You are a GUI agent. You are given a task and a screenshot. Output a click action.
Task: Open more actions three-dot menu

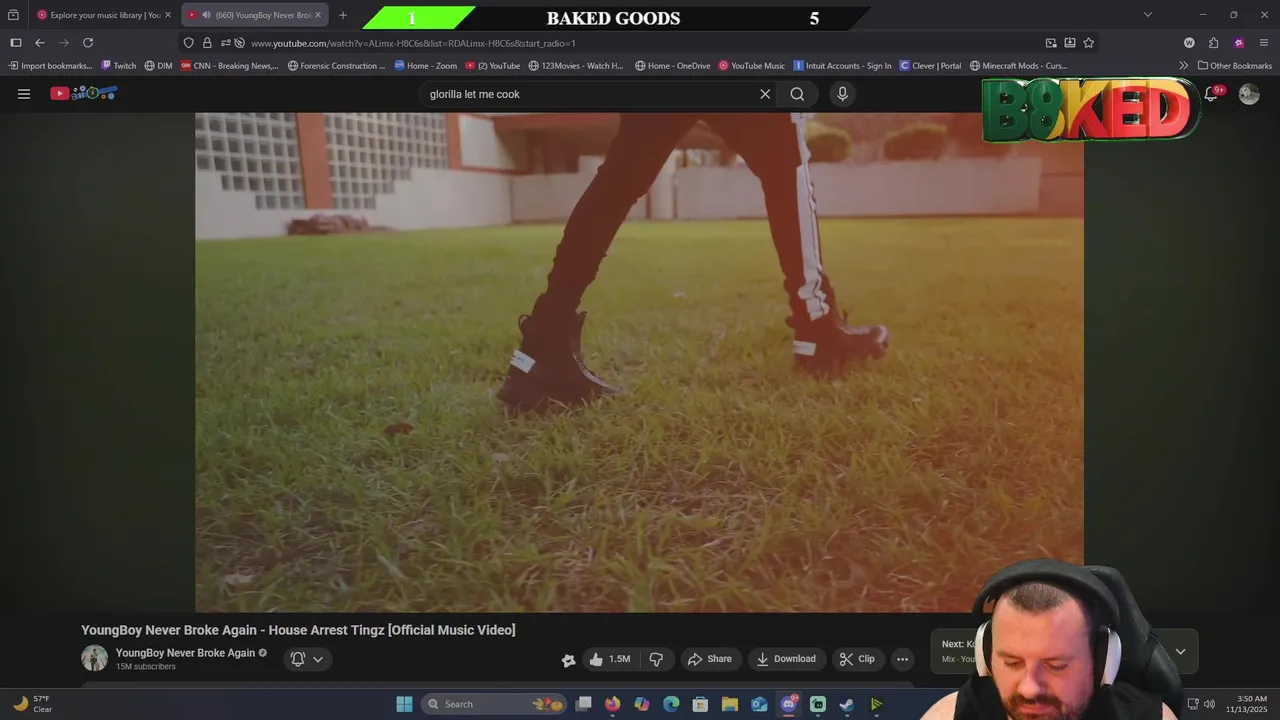(902, 659)
